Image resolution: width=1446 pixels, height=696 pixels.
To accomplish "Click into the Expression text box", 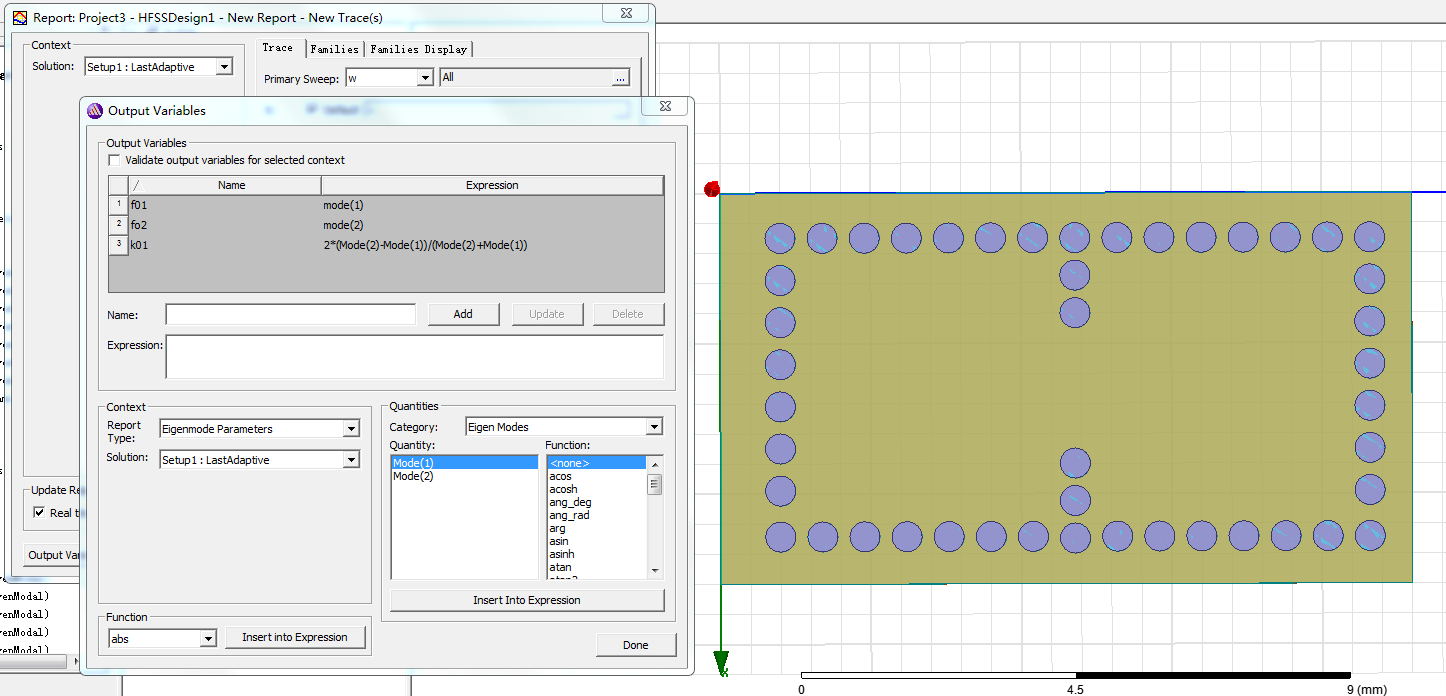I will (x=415, y=357).
